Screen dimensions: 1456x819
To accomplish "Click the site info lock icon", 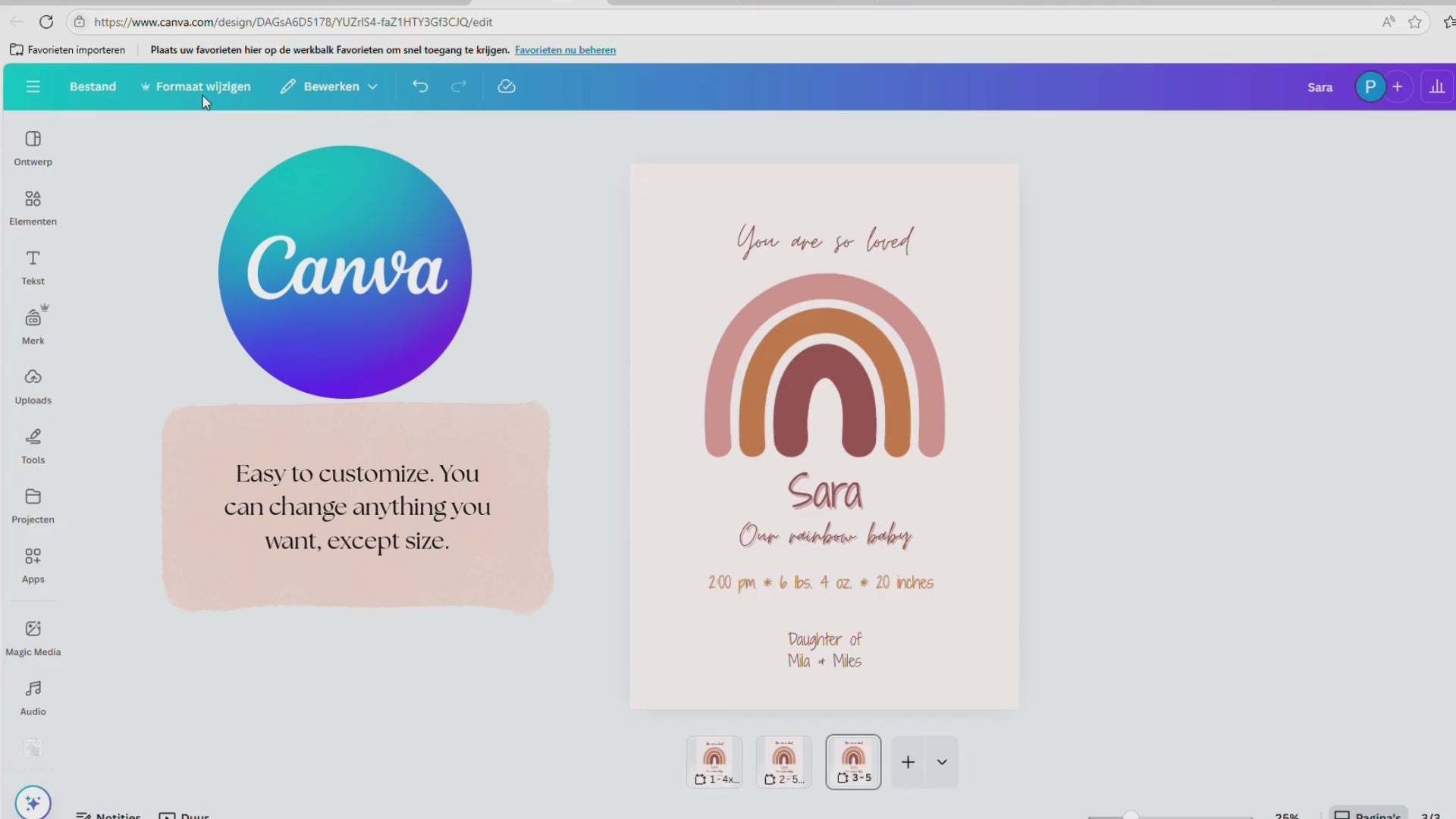I will point(80,22).
